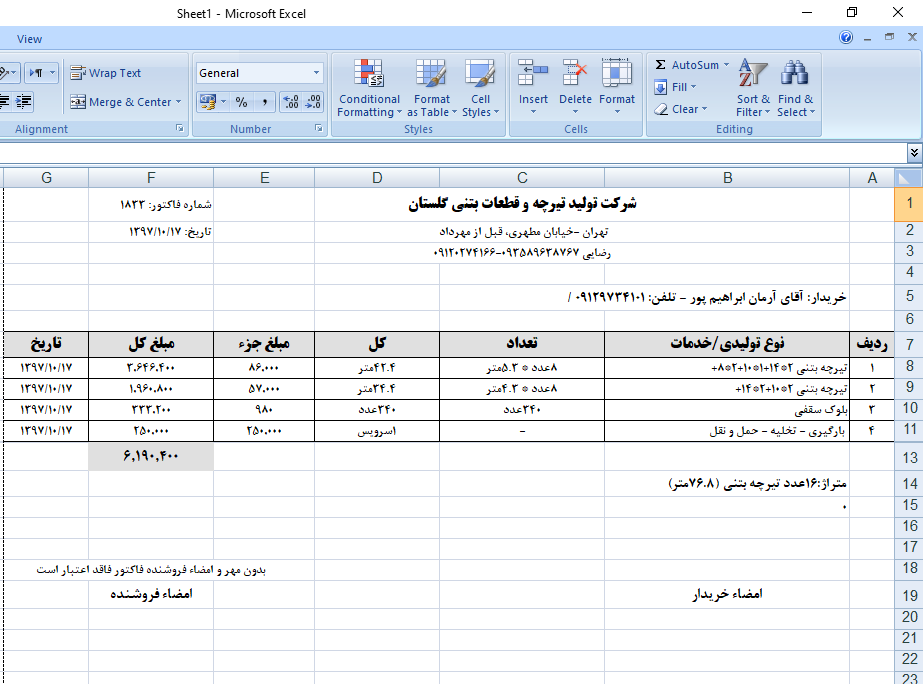This screenshot has height=684, width=923.
Task: Open the Cell Styles gallery
Action: click(480, 88)
